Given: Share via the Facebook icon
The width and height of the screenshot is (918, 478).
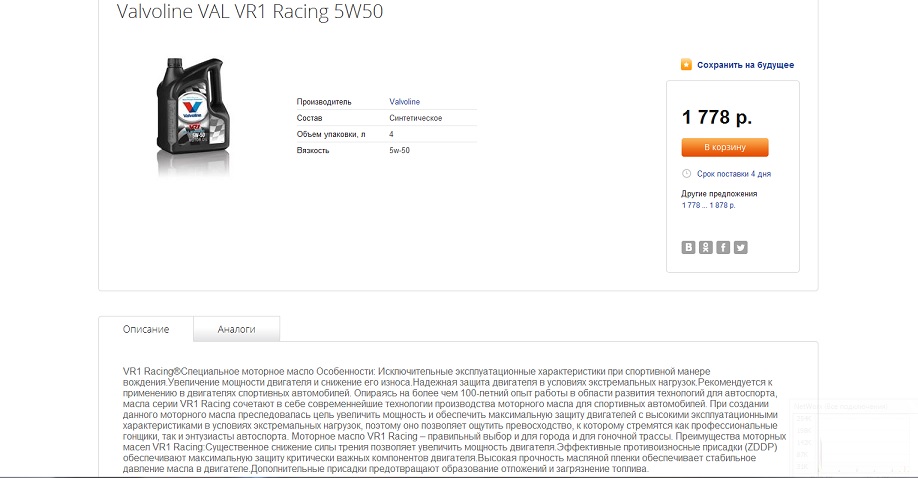Looking at the screenshot, I should pos(724,247).
